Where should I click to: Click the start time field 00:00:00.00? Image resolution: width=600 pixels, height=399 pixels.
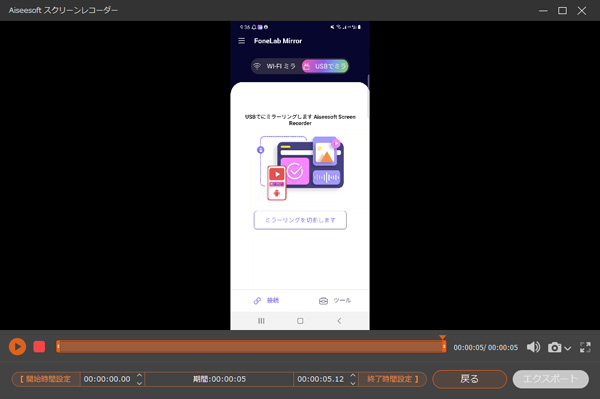pos(107,379)
